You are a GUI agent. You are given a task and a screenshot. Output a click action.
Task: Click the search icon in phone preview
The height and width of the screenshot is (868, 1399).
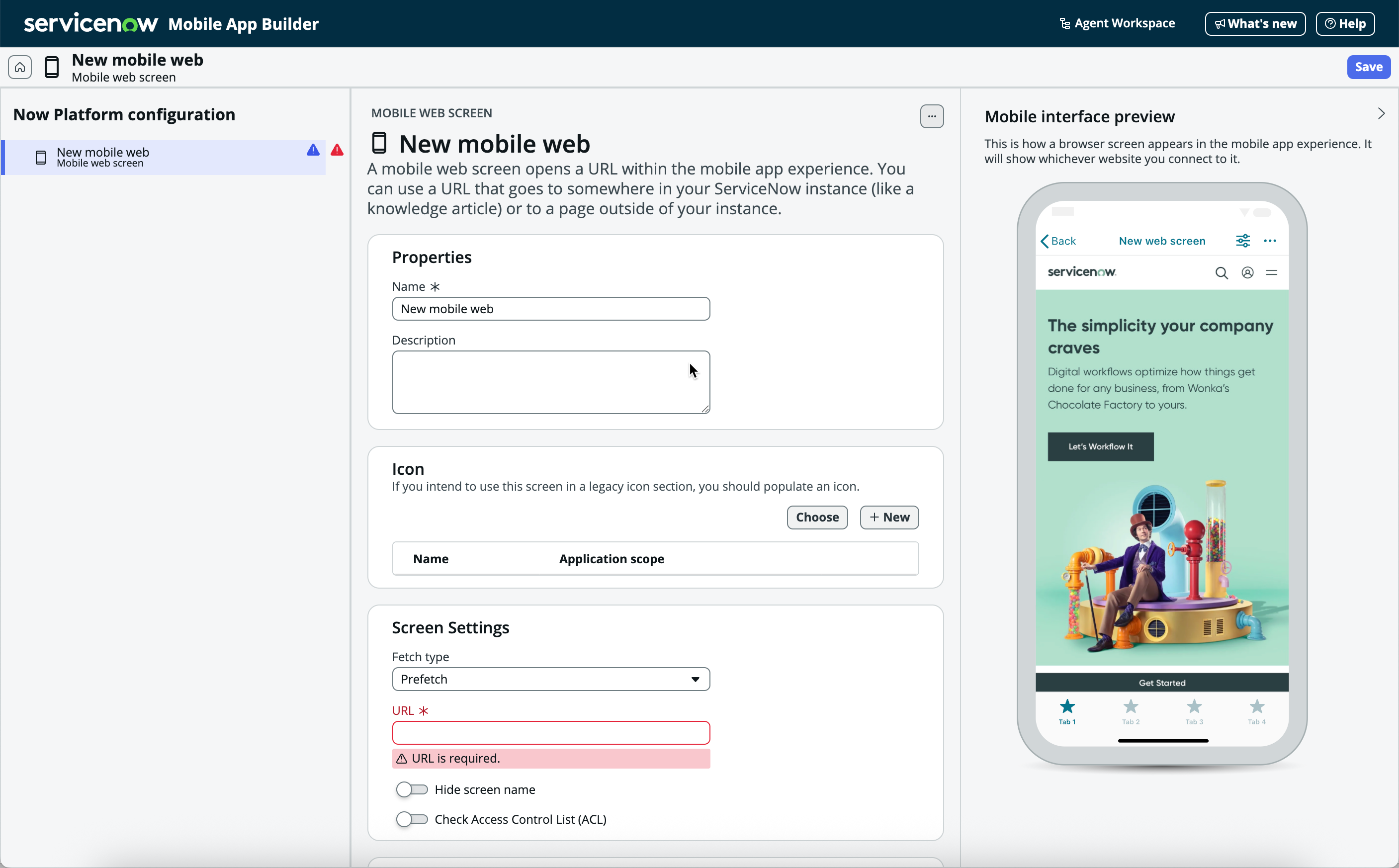[x=1221, y=273]
